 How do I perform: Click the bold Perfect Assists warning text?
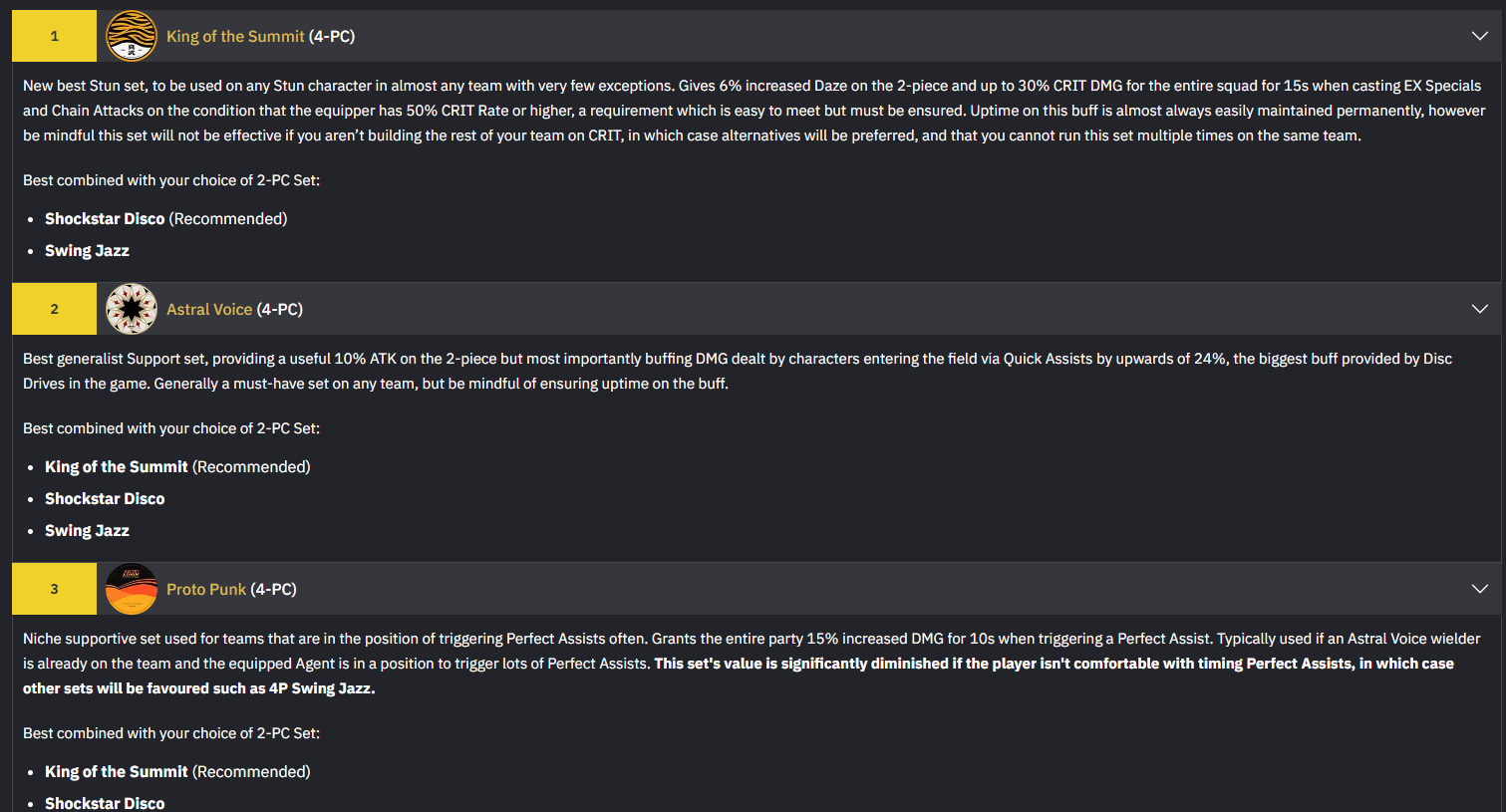(739, 676)
